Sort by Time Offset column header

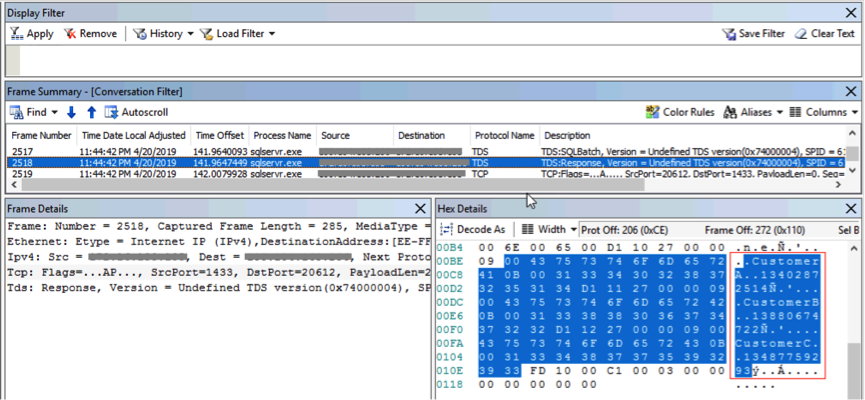point(219,135)
